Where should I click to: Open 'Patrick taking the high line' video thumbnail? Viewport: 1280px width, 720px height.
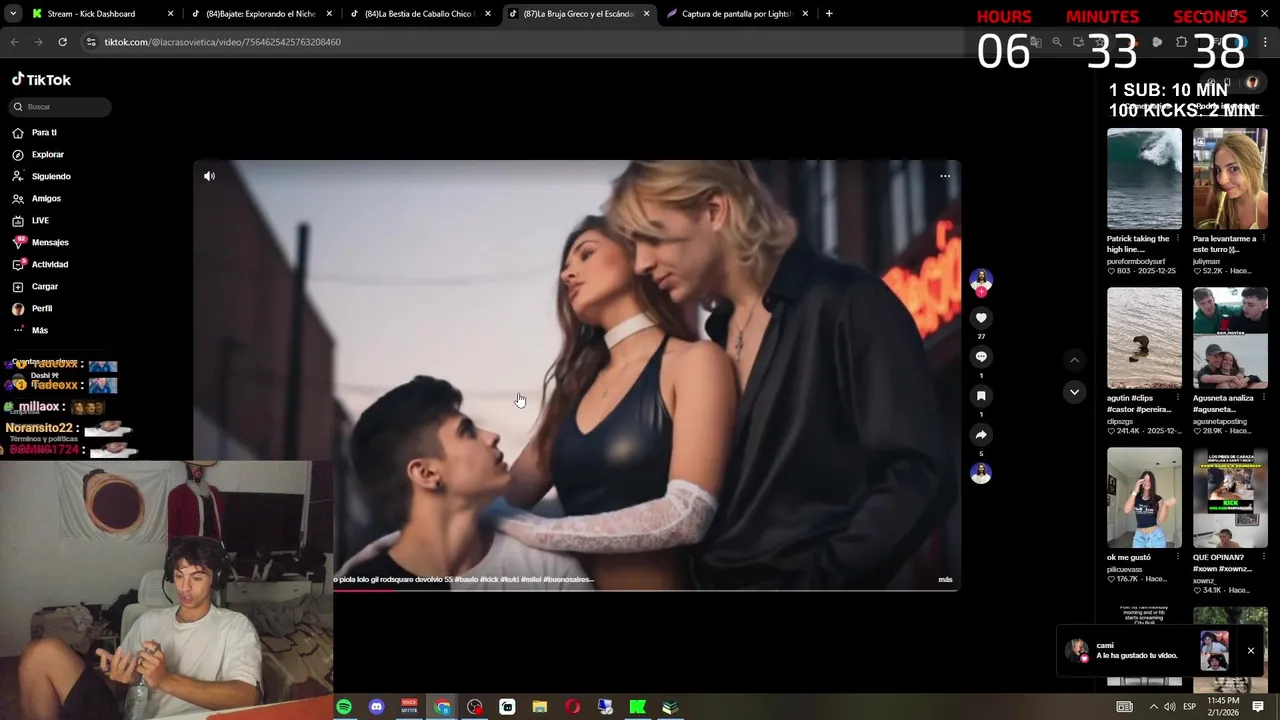click(x=1144, y=178)
